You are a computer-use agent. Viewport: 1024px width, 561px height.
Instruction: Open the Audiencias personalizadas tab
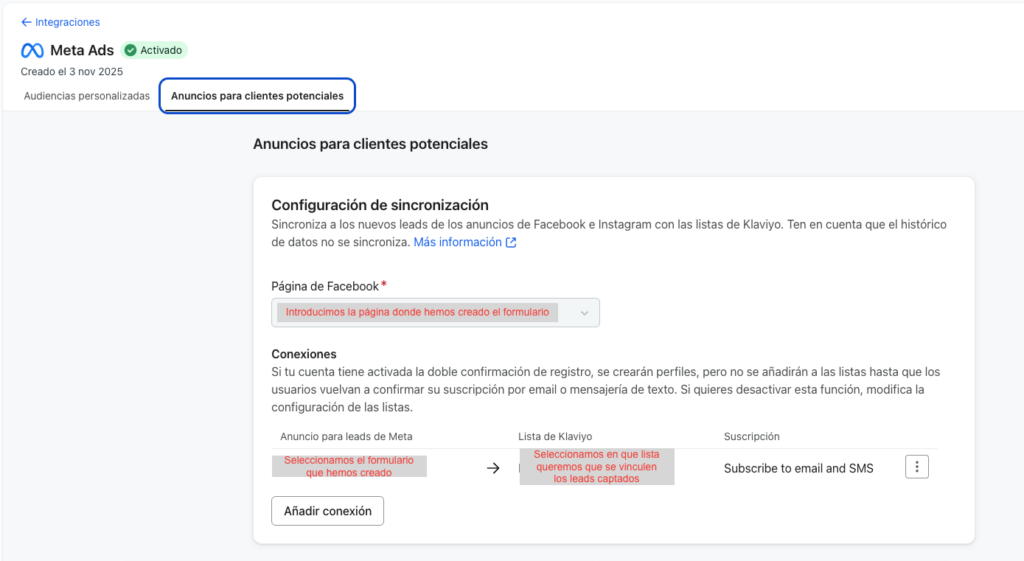[x=87, y=96]
